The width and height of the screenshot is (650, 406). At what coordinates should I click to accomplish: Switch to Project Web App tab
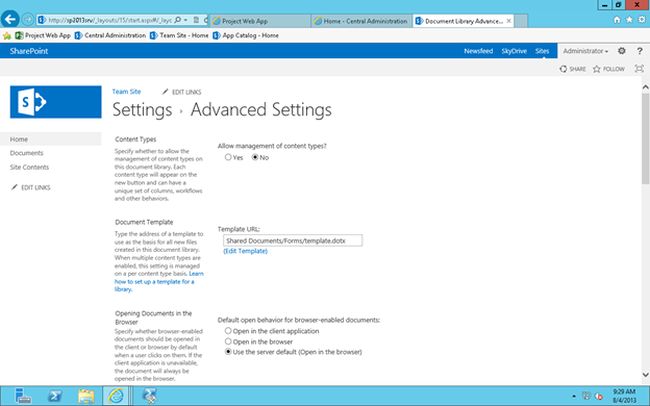(260, 21)
